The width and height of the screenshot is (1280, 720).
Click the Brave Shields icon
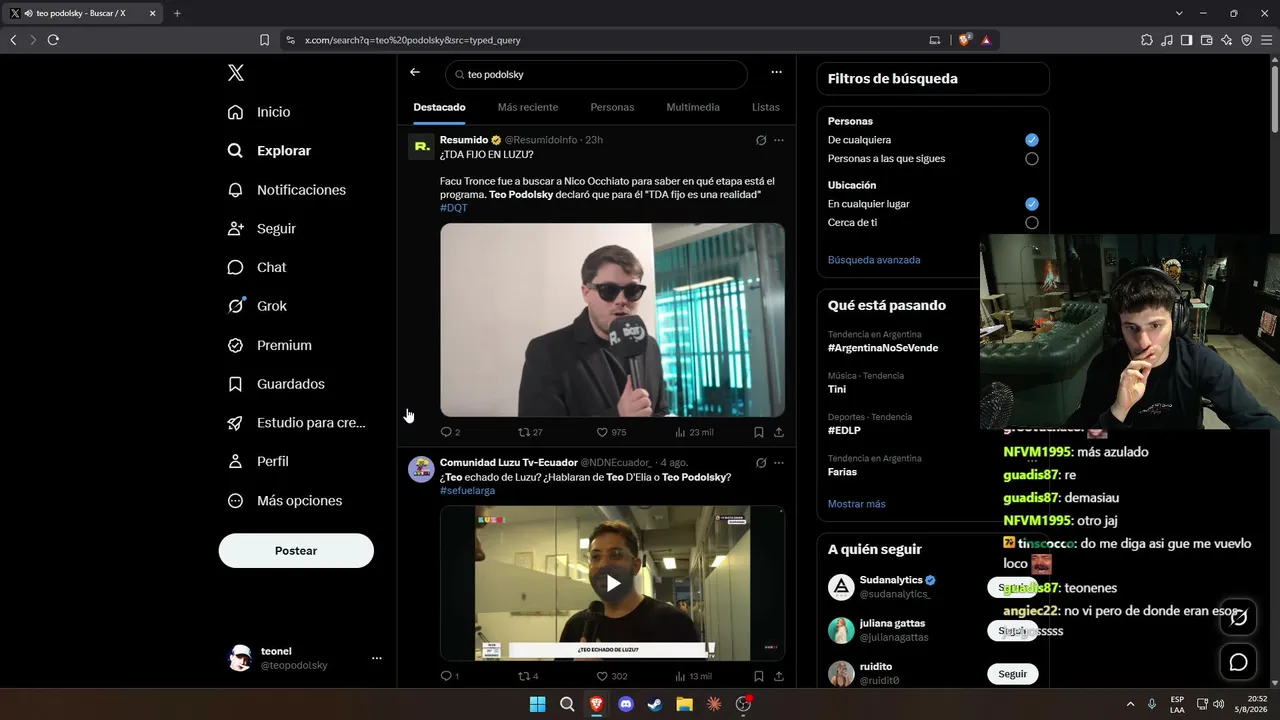[x=964, y=40]
